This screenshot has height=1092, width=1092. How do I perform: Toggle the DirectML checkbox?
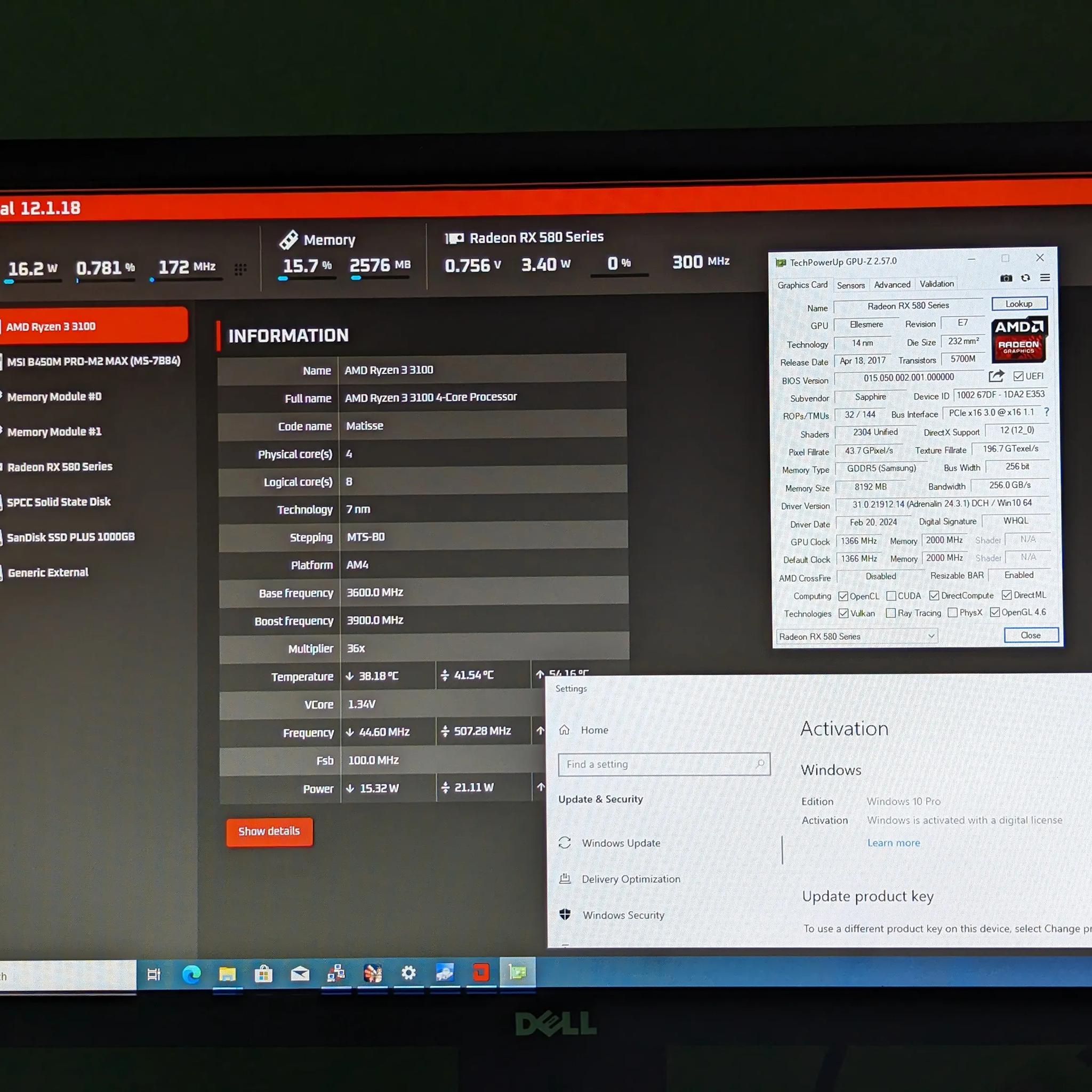click(1007, 595)
